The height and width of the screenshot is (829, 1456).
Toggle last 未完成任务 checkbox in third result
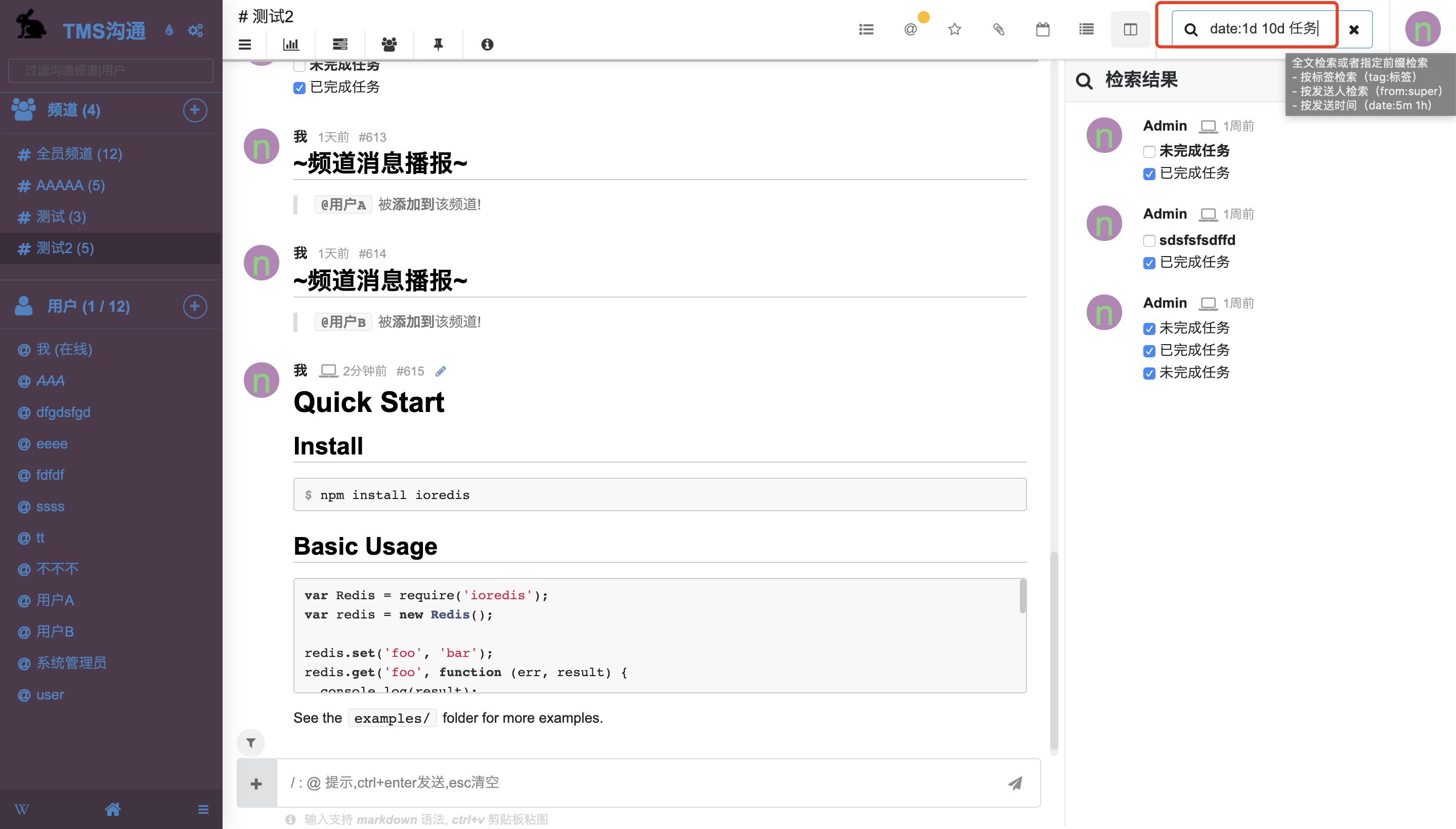(x=1149, y=373)
